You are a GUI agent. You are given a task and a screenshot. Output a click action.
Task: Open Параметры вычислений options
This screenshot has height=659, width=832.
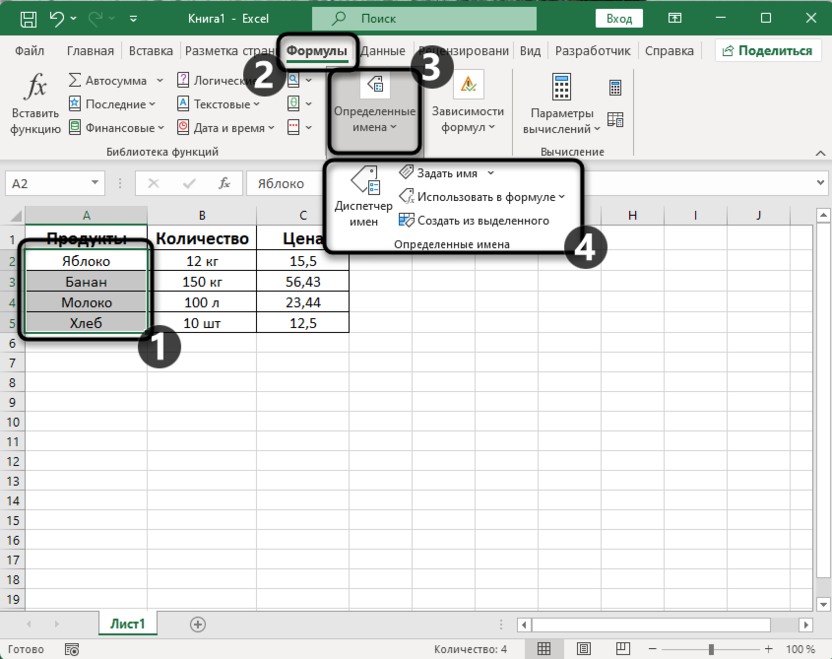click(561, 104)
